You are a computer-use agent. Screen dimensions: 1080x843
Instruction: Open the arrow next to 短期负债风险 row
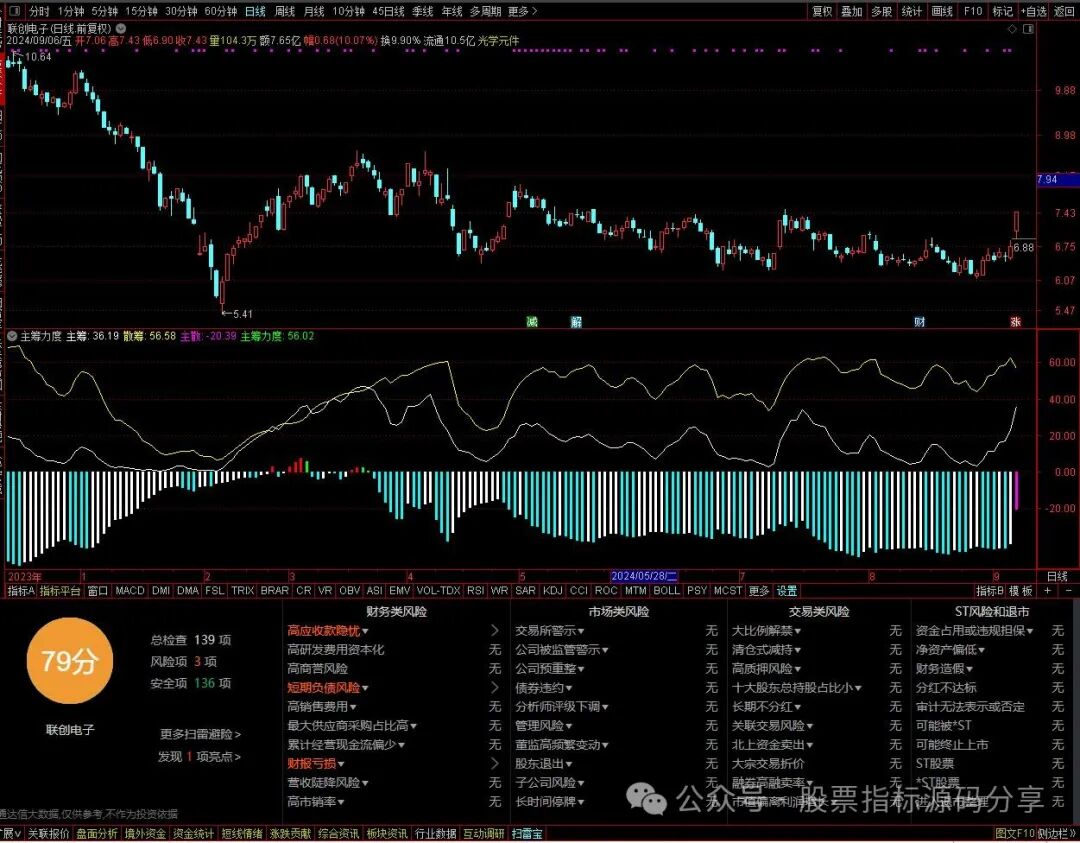coord(495,687)
